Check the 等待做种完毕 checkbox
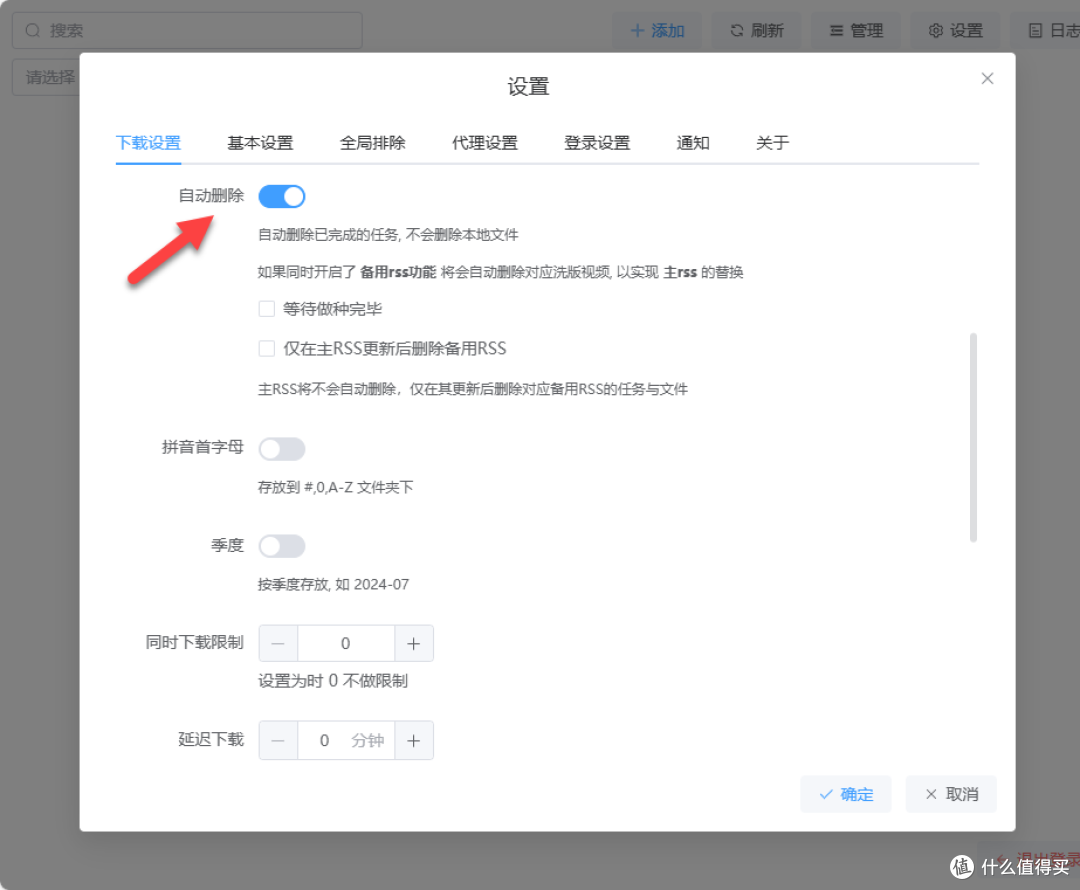This screenshot has width=1080, height=890. point(267,310)
